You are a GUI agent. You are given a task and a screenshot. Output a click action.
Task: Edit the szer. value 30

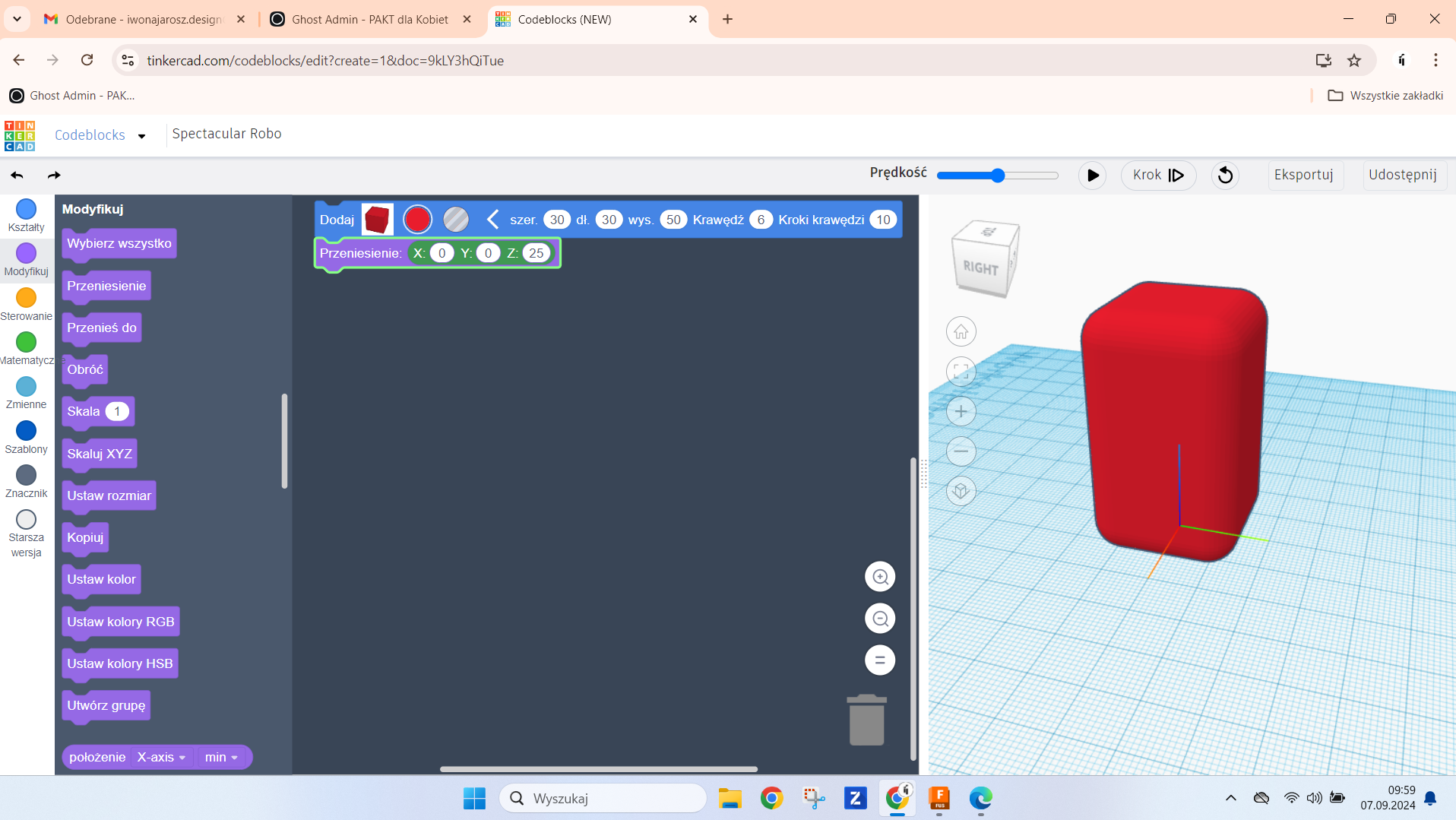coord(557,220)
